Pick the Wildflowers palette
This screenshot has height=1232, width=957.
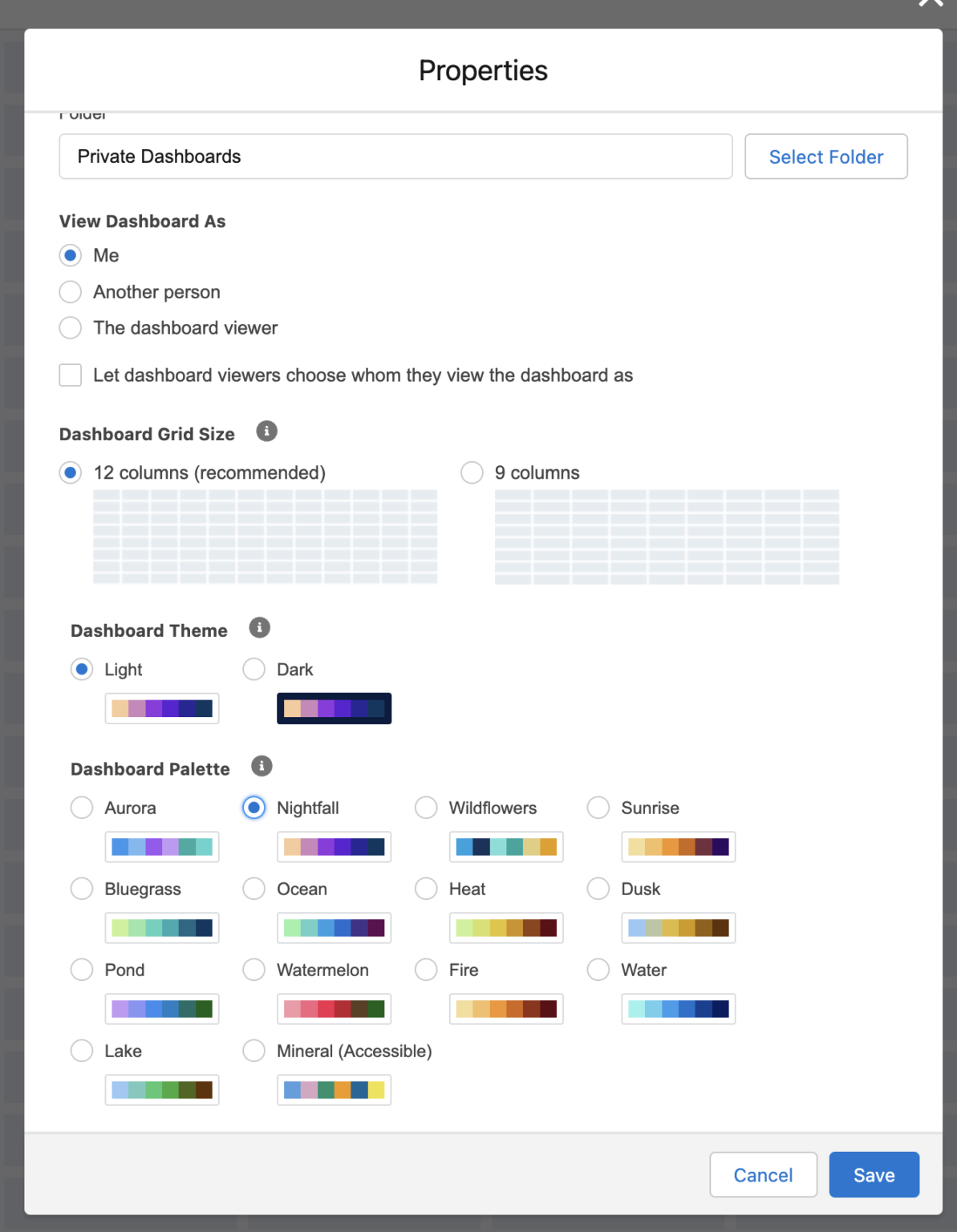pos(426,808)
